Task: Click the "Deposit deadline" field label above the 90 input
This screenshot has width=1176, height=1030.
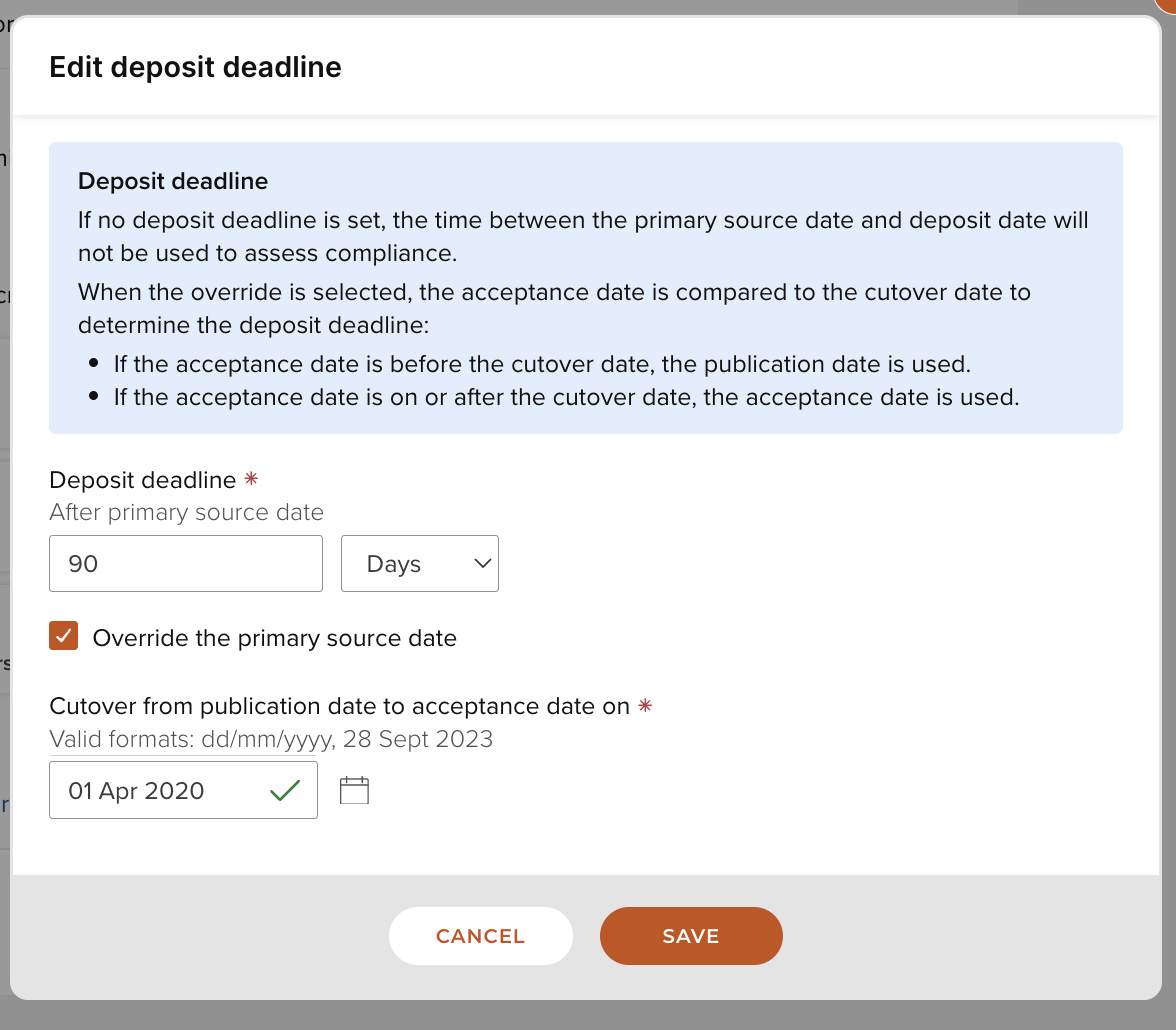Action: (142, 480)
